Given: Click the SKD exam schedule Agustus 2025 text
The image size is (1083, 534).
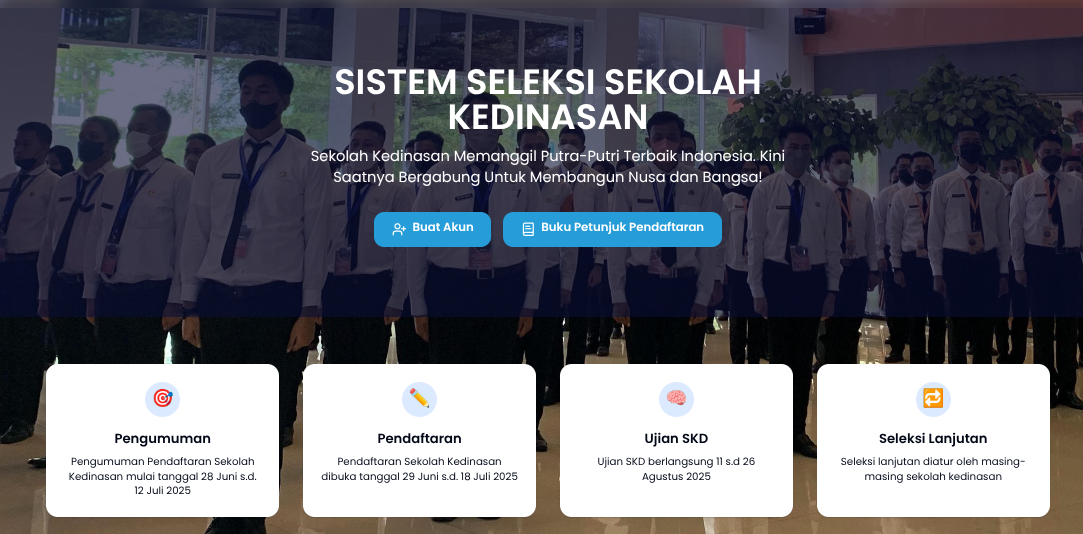Looking at the screenshot, I should 676,469.
